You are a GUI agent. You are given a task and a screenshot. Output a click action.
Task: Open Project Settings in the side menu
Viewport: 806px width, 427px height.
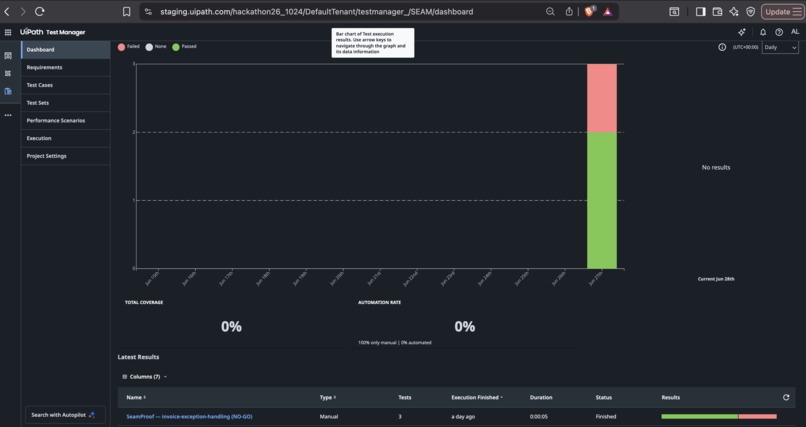65,156
